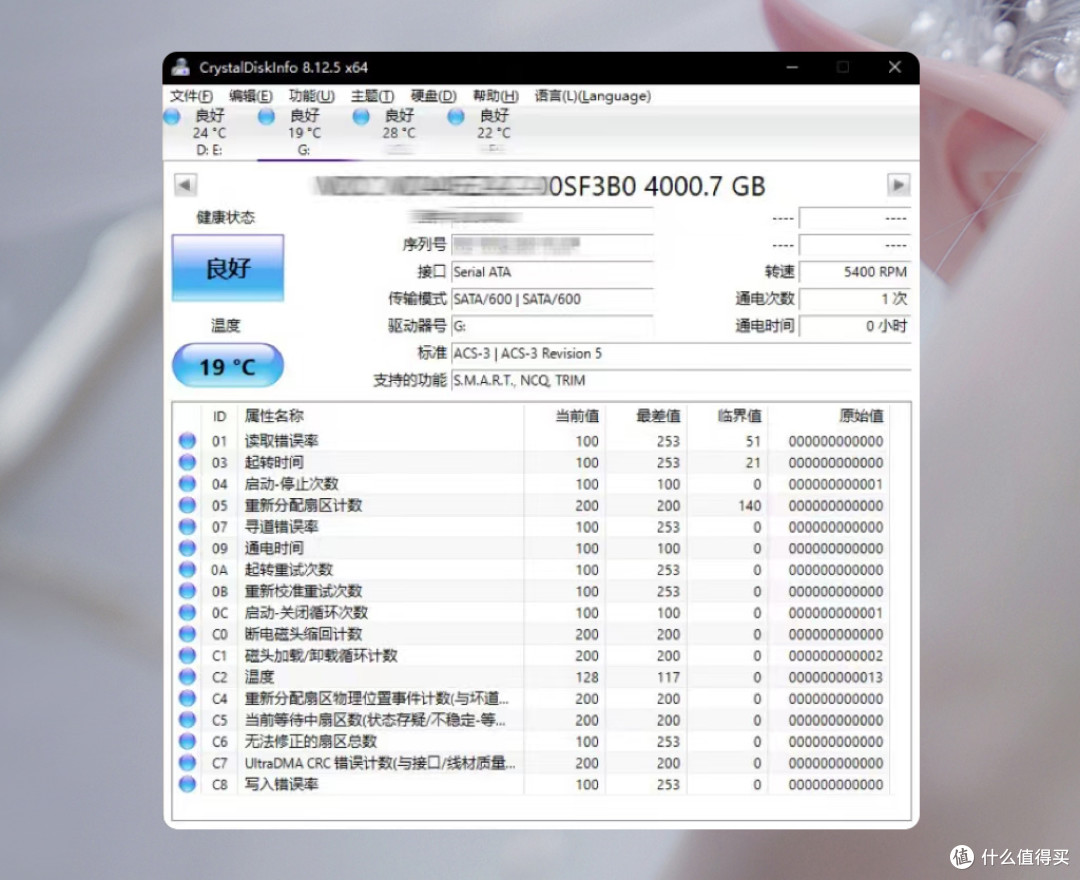Click status orb for C8 写入错误率
Screen dimensions: 1080x880
187,784
